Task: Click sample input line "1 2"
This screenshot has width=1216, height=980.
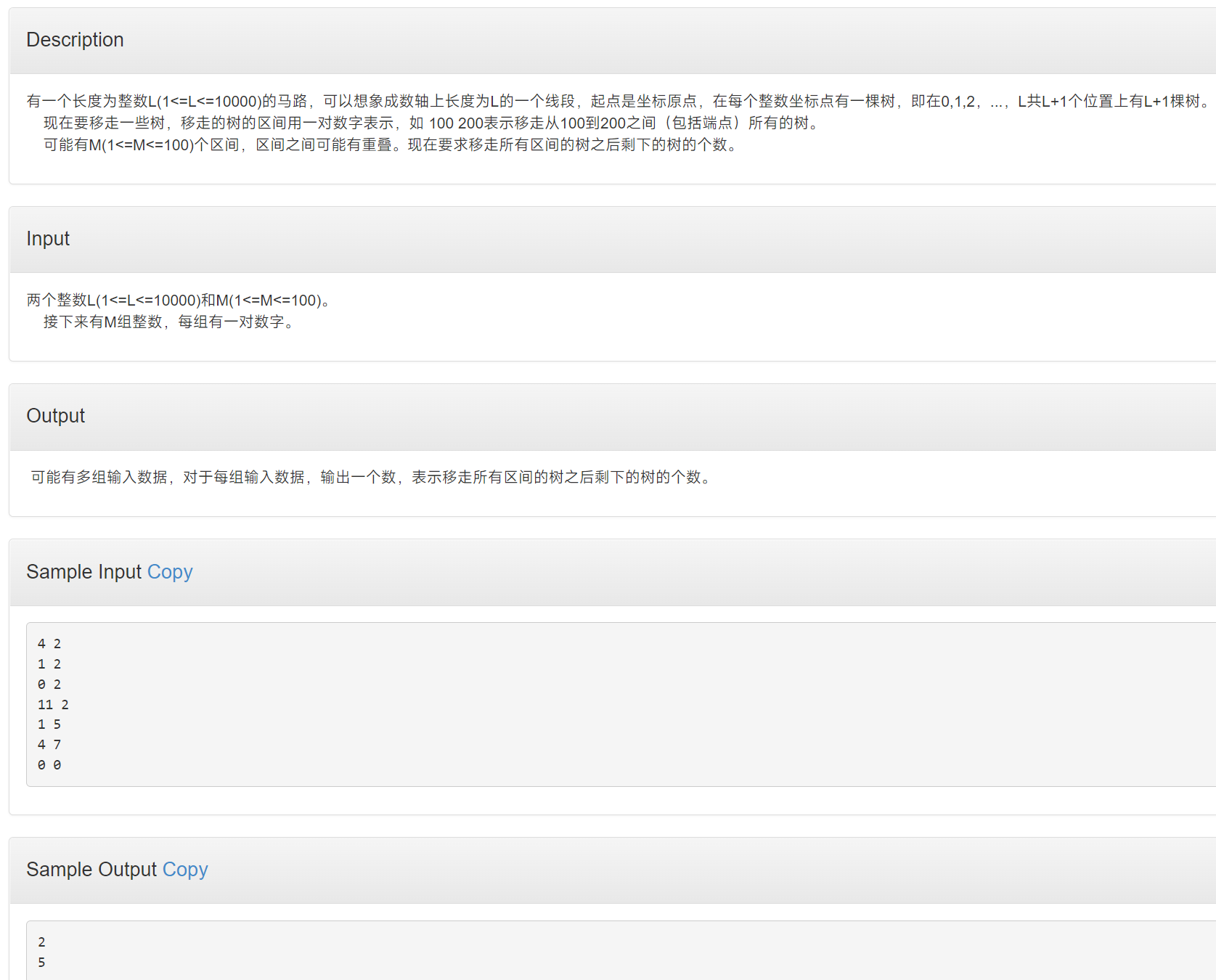Action: click(49, 664)
